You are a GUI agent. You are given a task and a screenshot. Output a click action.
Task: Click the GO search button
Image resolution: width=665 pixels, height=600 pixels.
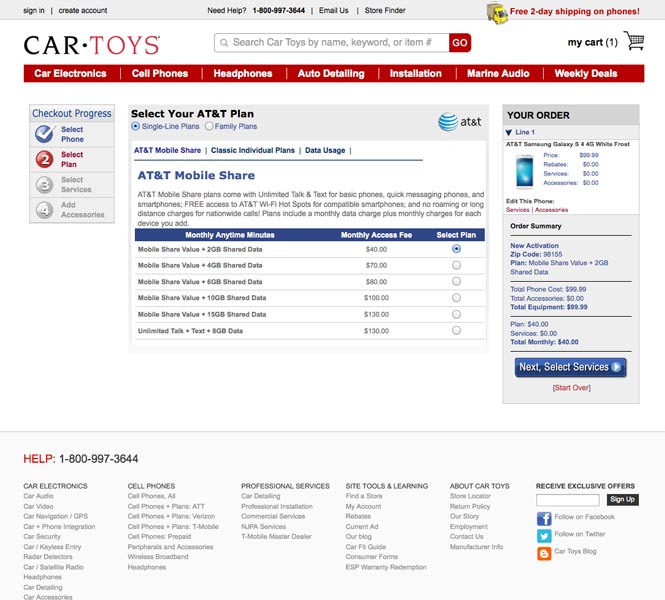coord(460,43)
